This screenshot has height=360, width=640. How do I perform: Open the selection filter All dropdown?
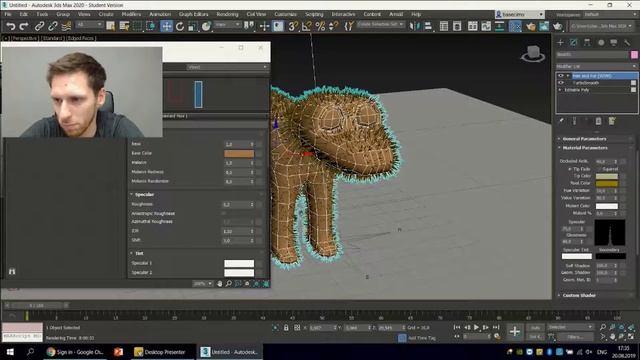point(89,25)
